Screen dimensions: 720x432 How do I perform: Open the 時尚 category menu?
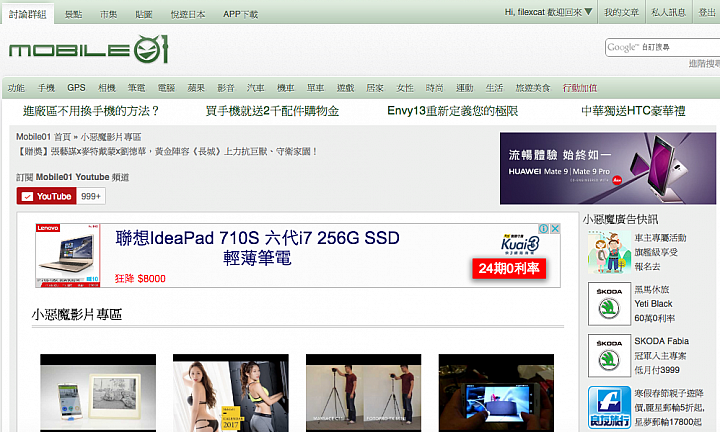click(434, 88)
